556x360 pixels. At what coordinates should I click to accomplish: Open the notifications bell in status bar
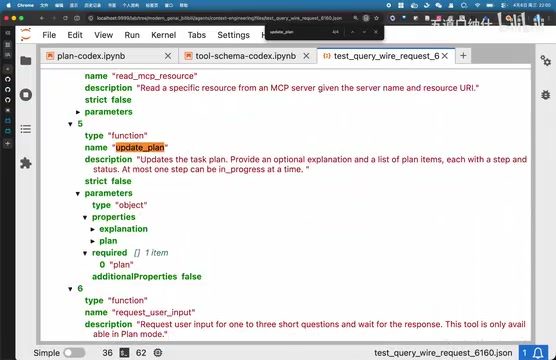538,353
